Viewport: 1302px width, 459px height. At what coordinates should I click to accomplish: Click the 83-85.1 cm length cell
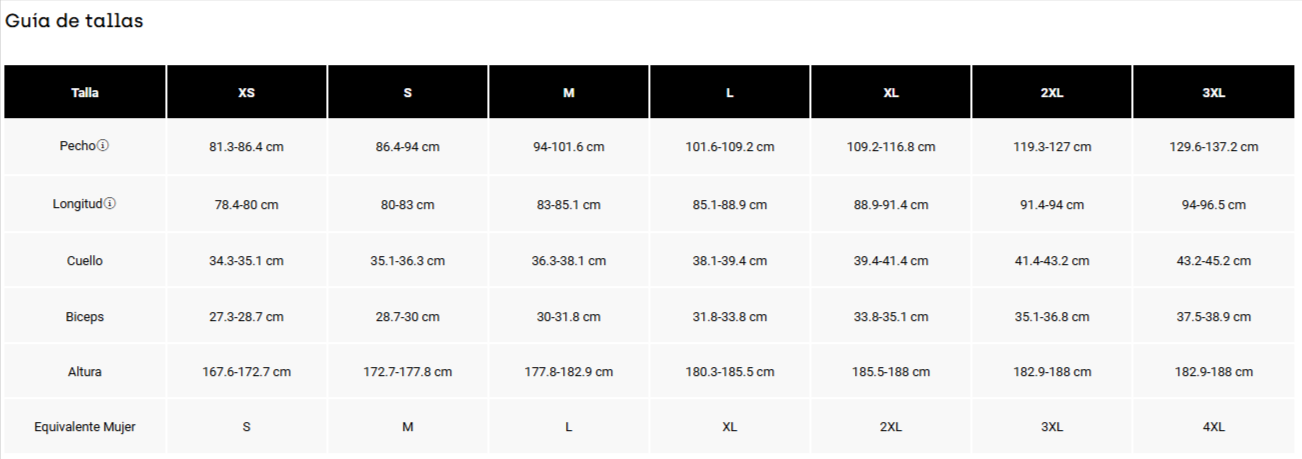click(569, 205)
